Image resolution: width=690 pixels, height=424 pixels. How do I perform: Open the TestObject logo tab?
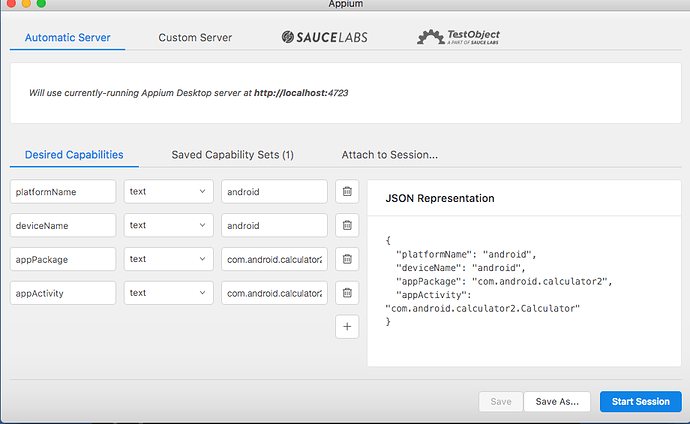[459, 37]
